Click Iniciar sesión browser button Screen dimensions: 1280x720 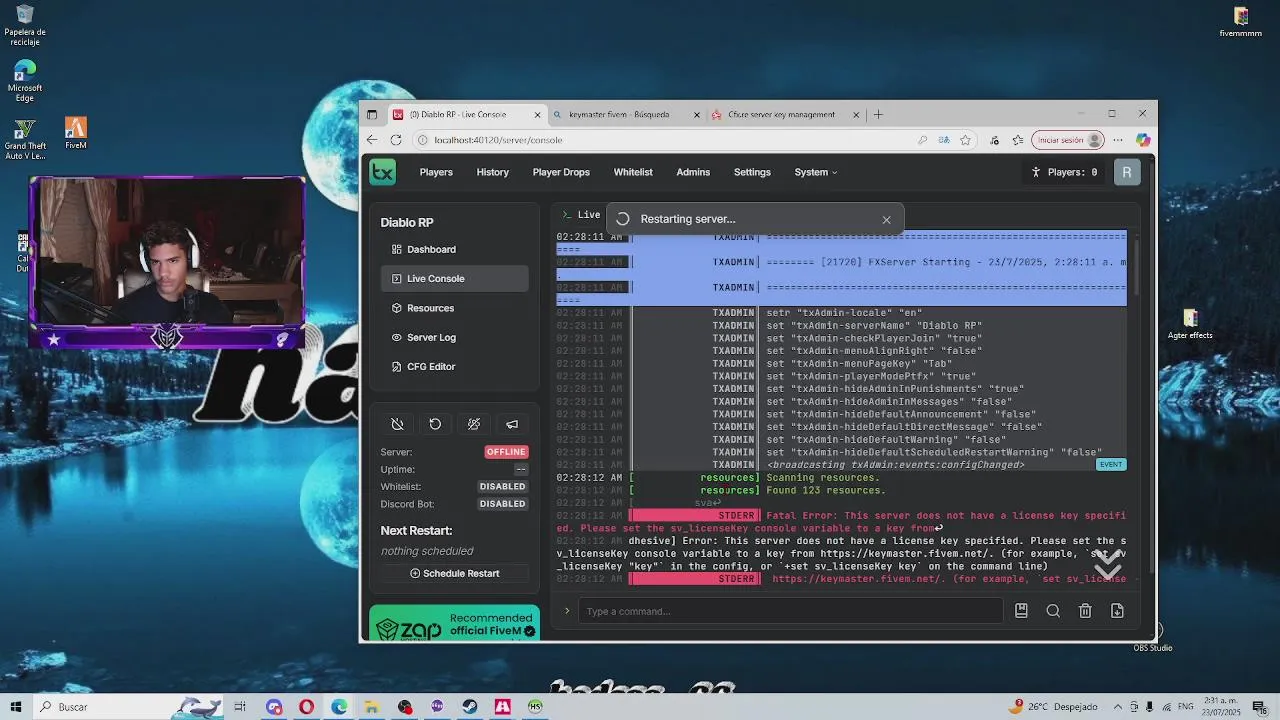click(1069, 140)
